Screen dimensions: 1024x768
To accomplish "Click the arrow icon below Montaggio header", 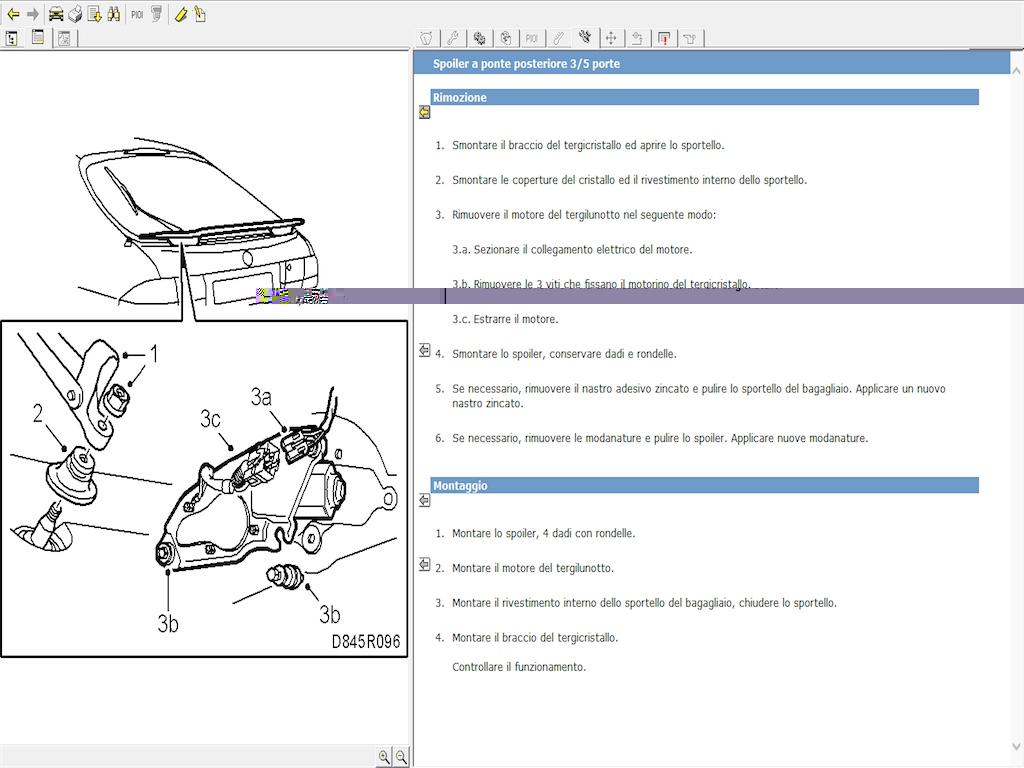I will (424, 500).
